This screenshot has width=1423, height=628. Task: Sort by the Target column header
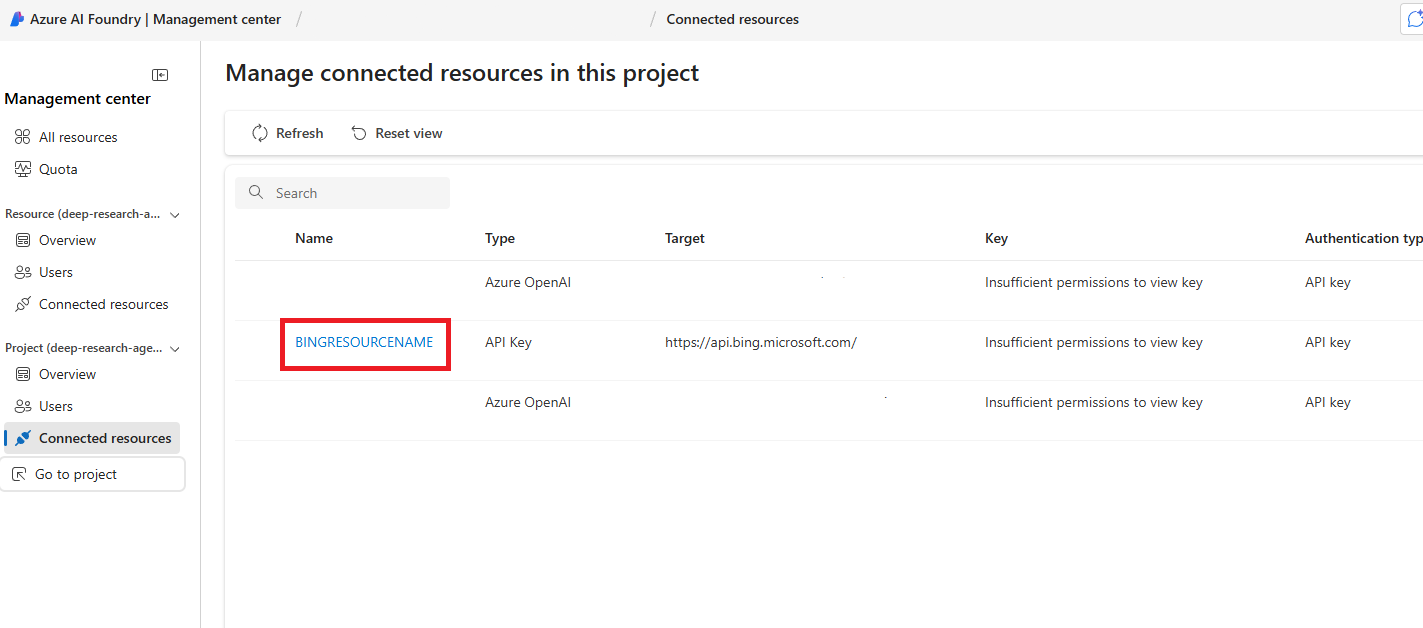point(685,238)
